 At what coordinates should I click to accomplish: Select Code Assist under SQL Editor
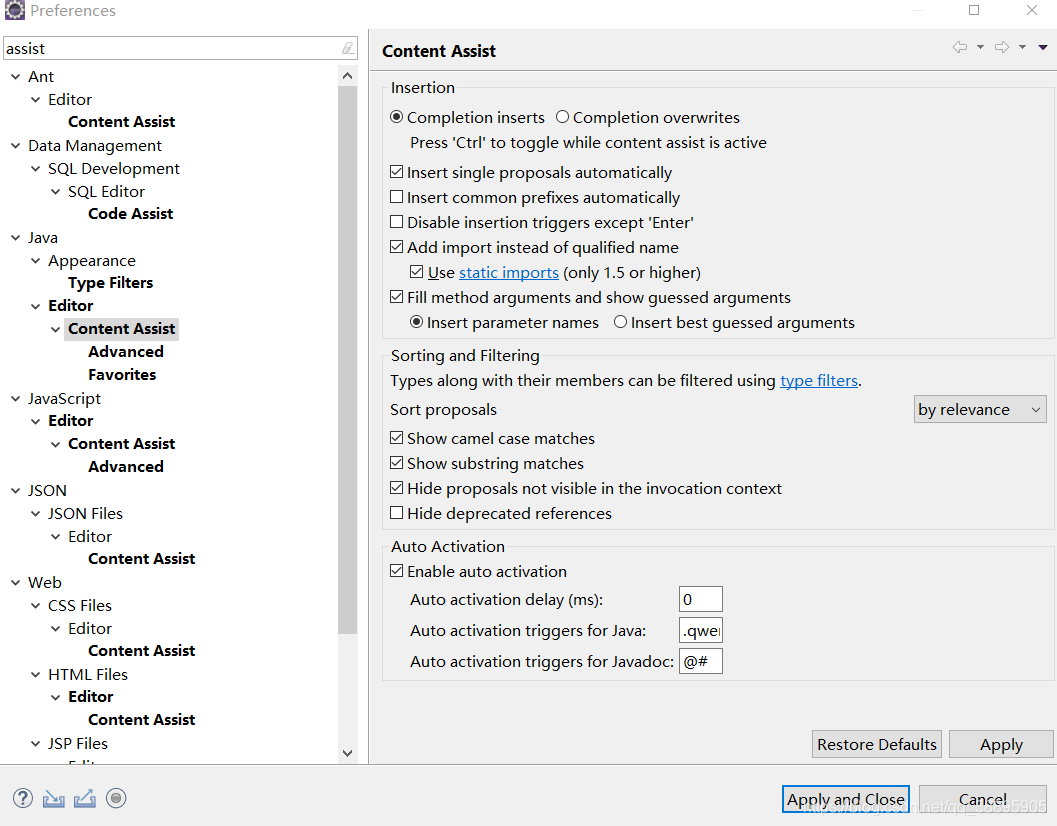click(x=131, y=214)
